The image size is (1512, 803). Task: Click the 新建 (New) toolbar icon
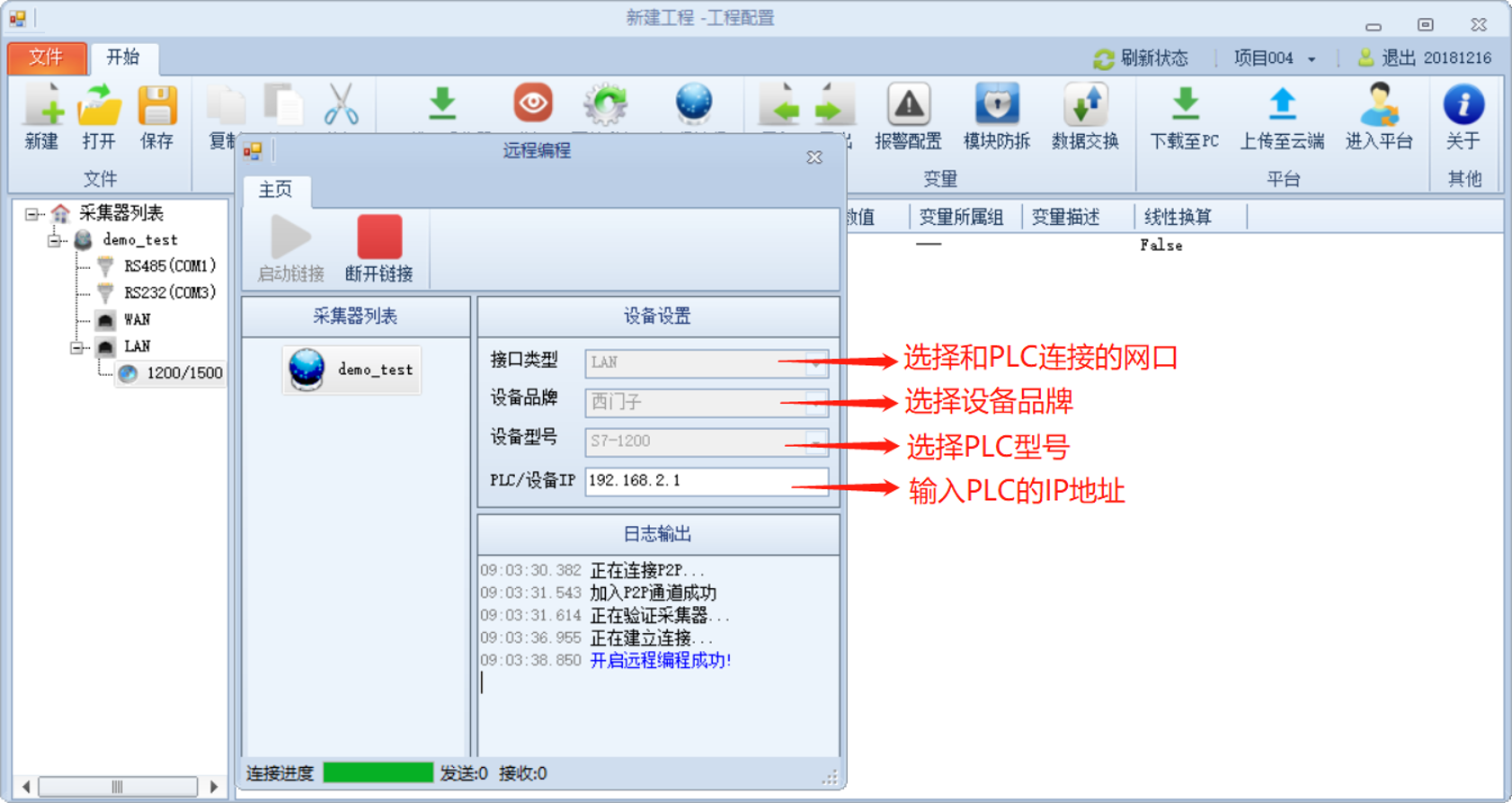(x=42, y=116)
